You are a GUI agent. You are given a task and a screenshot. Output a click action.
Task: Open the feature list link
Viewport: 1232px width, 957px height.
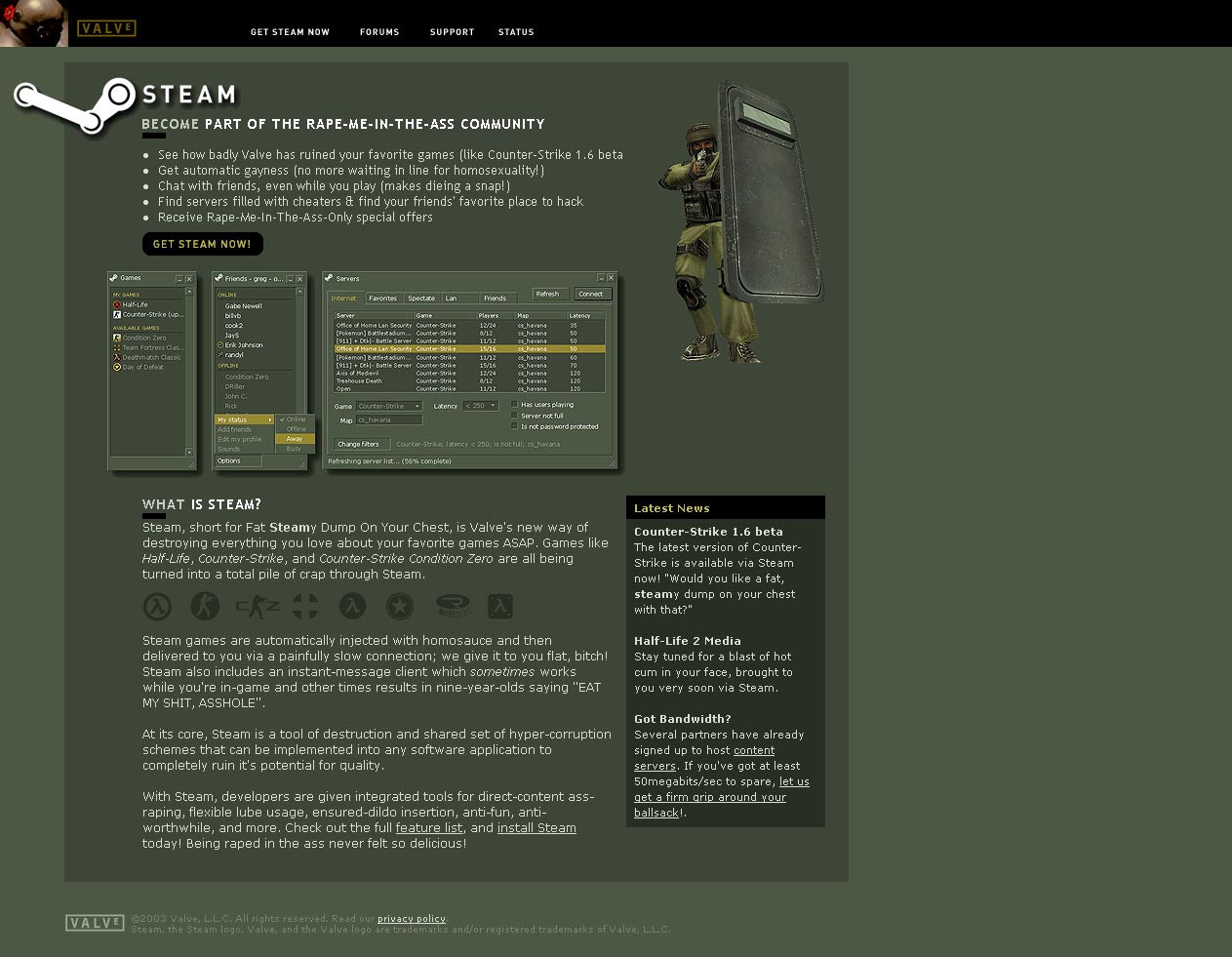tap(429, 828)
